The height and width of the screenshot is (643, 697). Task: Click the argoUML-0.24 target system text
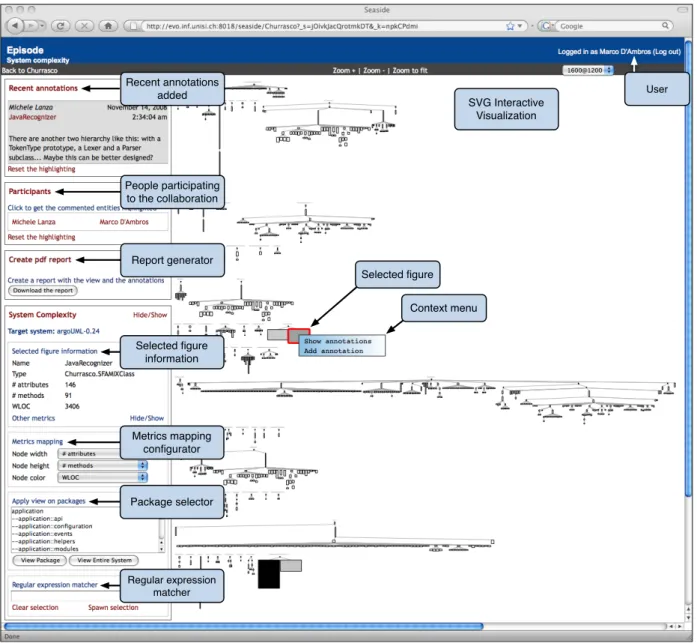78,331
